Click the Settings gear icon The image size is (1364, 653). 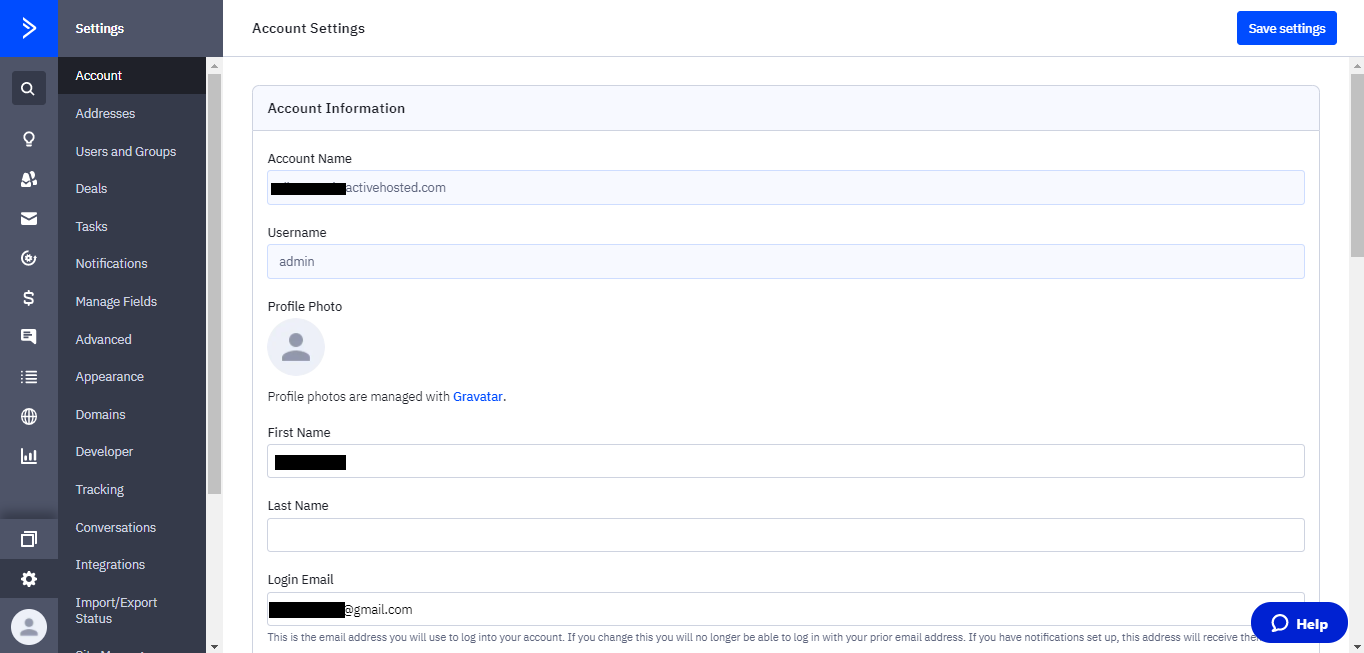(29, 579)
